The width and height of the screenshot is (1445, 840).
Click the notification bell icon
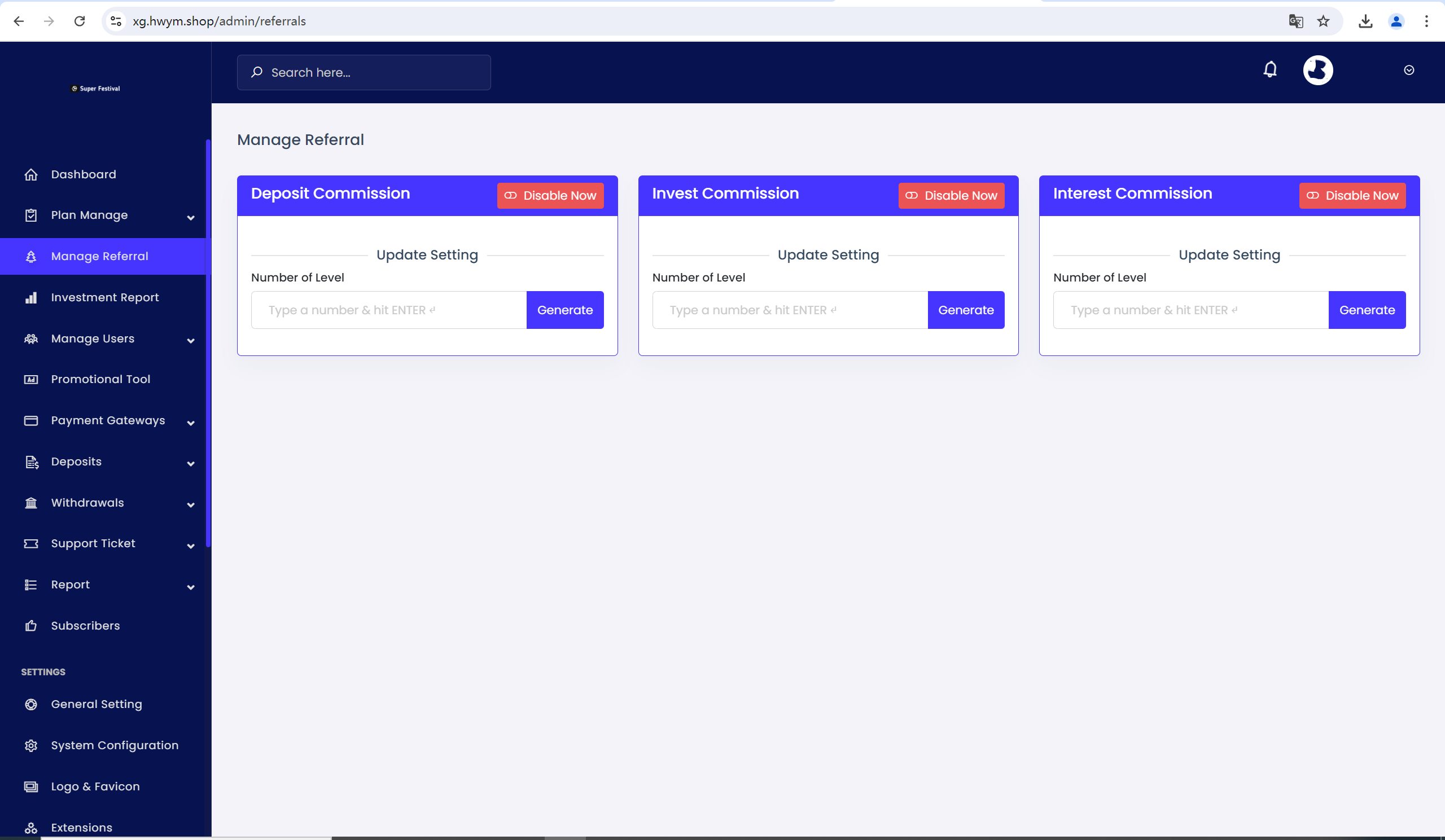(x=1270, y=69)
